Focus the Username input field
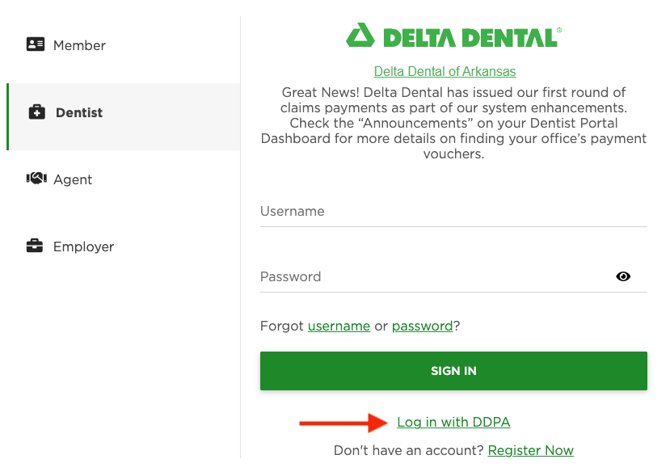This screenshot has height=476, width=670. [x=453, y=212]
